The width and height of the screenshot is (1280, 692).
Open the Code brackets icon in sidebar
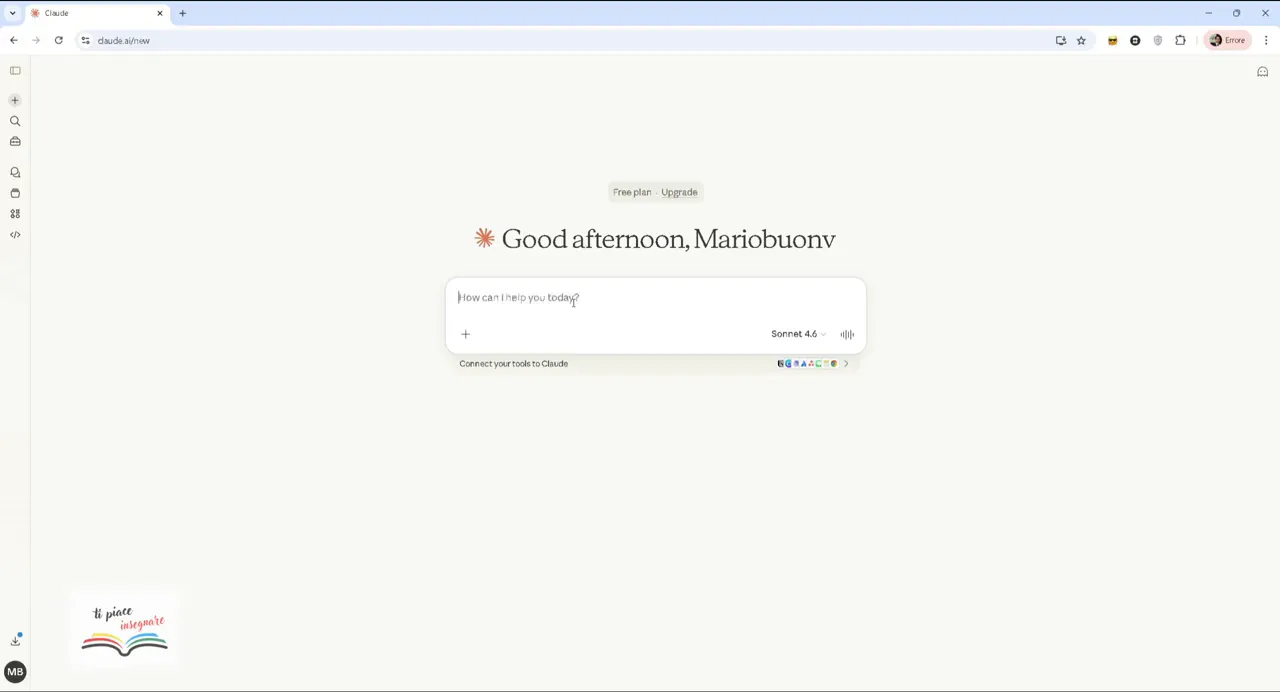coord(15,235)
